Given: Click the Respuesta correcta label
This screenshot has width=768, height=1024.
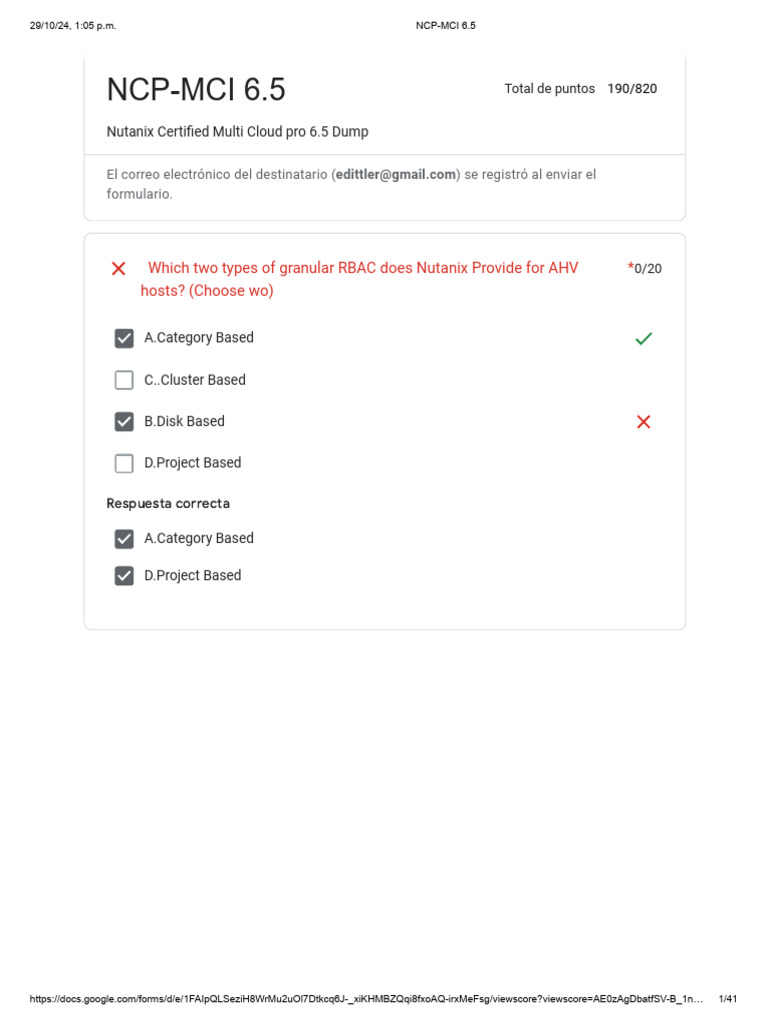Looking at the screenshot, I should coord(168,503).
